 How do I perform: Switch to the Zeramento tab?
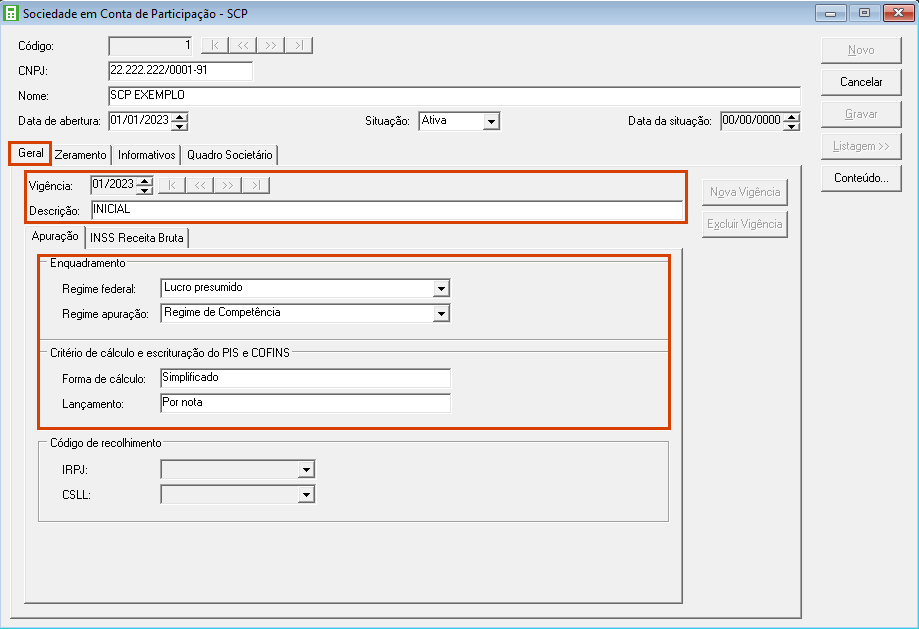pyautogui.click(x=81, y=155)
